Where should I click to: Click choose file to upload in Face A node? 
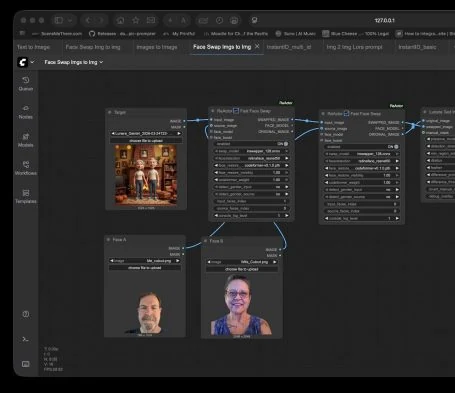coord(145,268)
